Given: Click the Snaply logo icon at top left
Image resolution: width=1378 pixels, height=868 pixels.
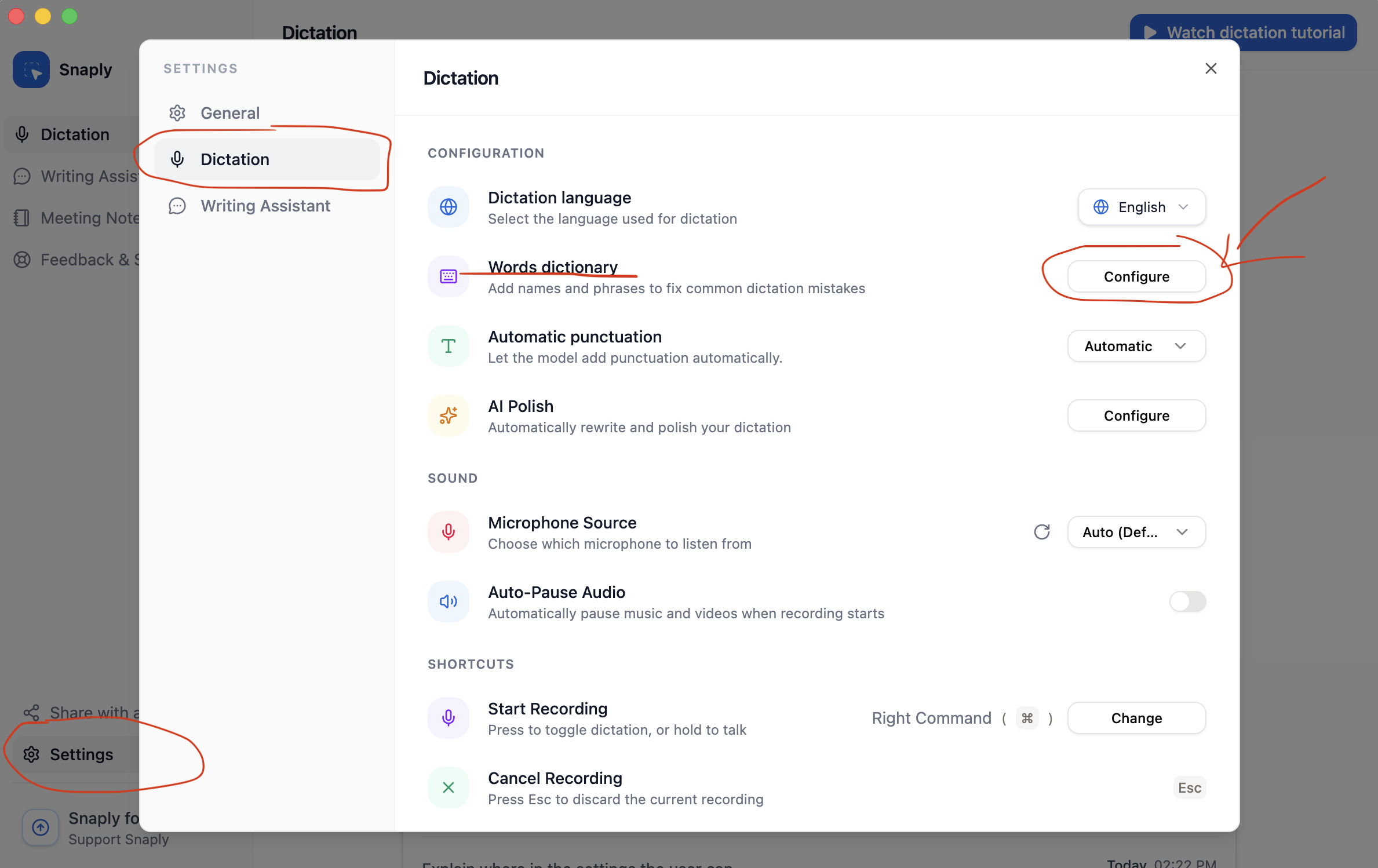Looking at the screenshot, I should [x=31, y=69].
